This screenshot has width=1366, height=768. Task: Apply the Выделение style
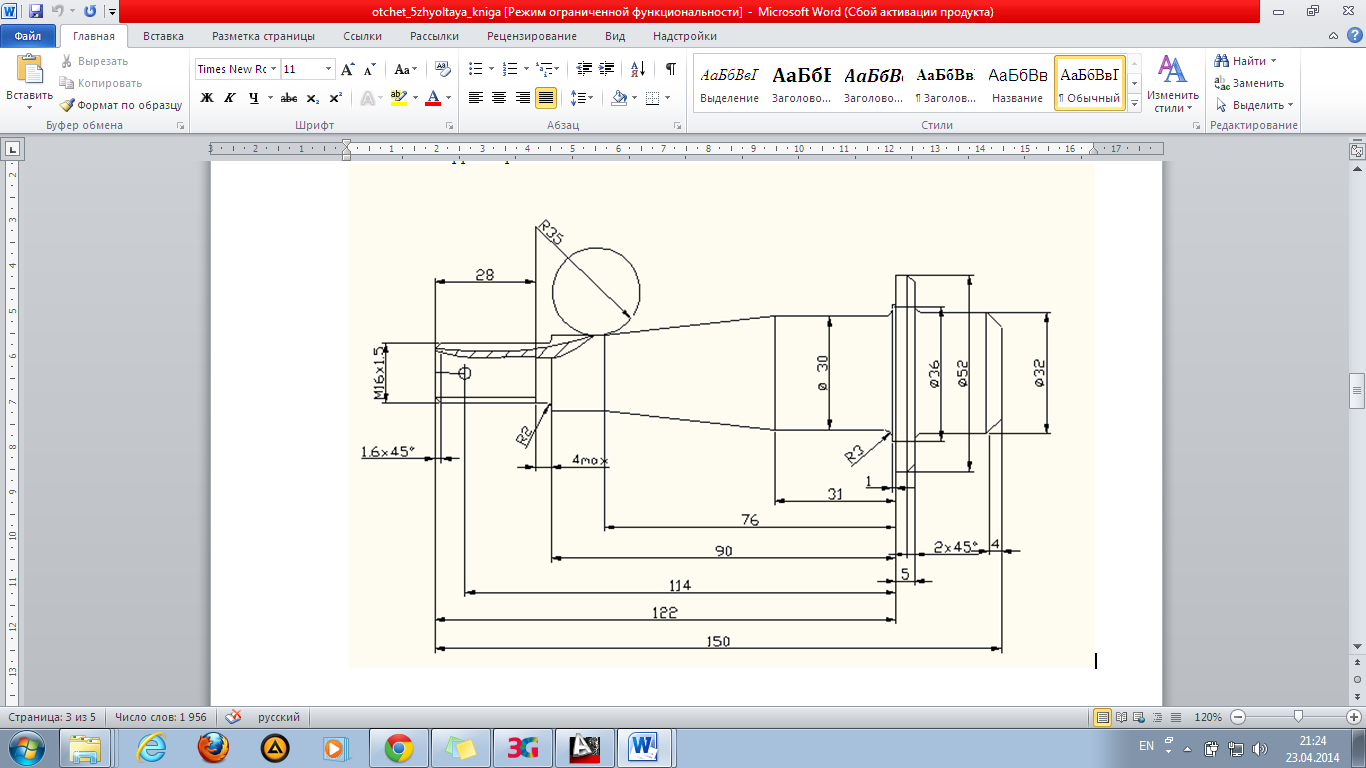coord(730,82)
